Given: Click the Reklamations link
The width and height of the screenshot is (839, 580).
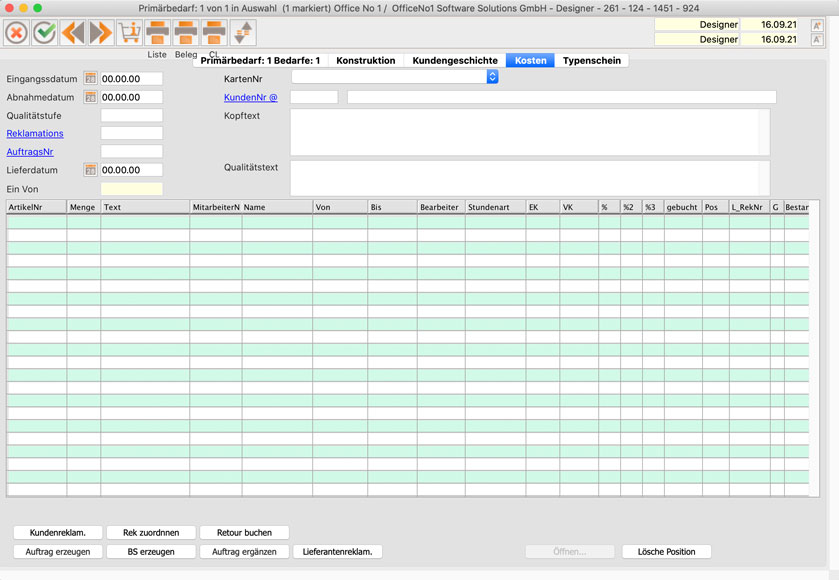Looking at the screenshot, I should (35, 133).
